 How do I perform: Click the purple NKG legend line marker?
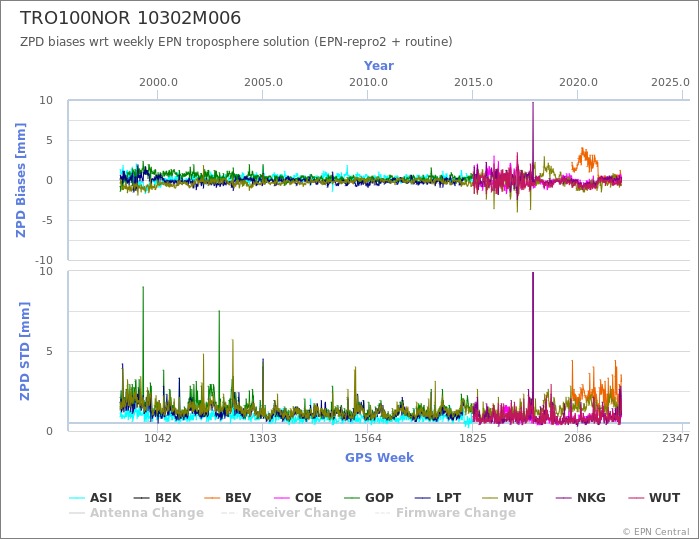(563, 498)
